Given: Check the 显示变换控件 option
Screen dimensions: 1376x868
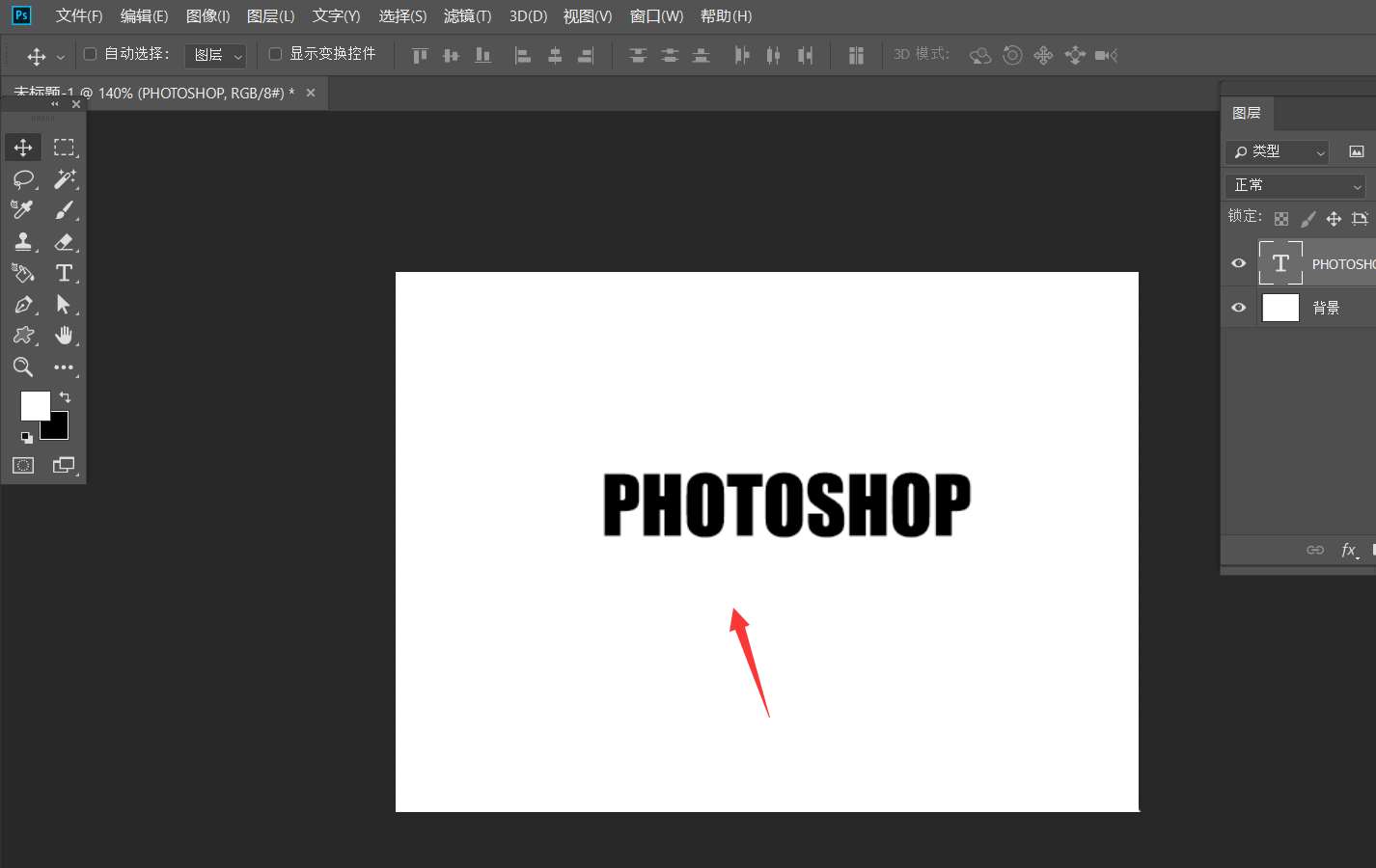Looking at the screenshot, I should click(x=275, y=54).
